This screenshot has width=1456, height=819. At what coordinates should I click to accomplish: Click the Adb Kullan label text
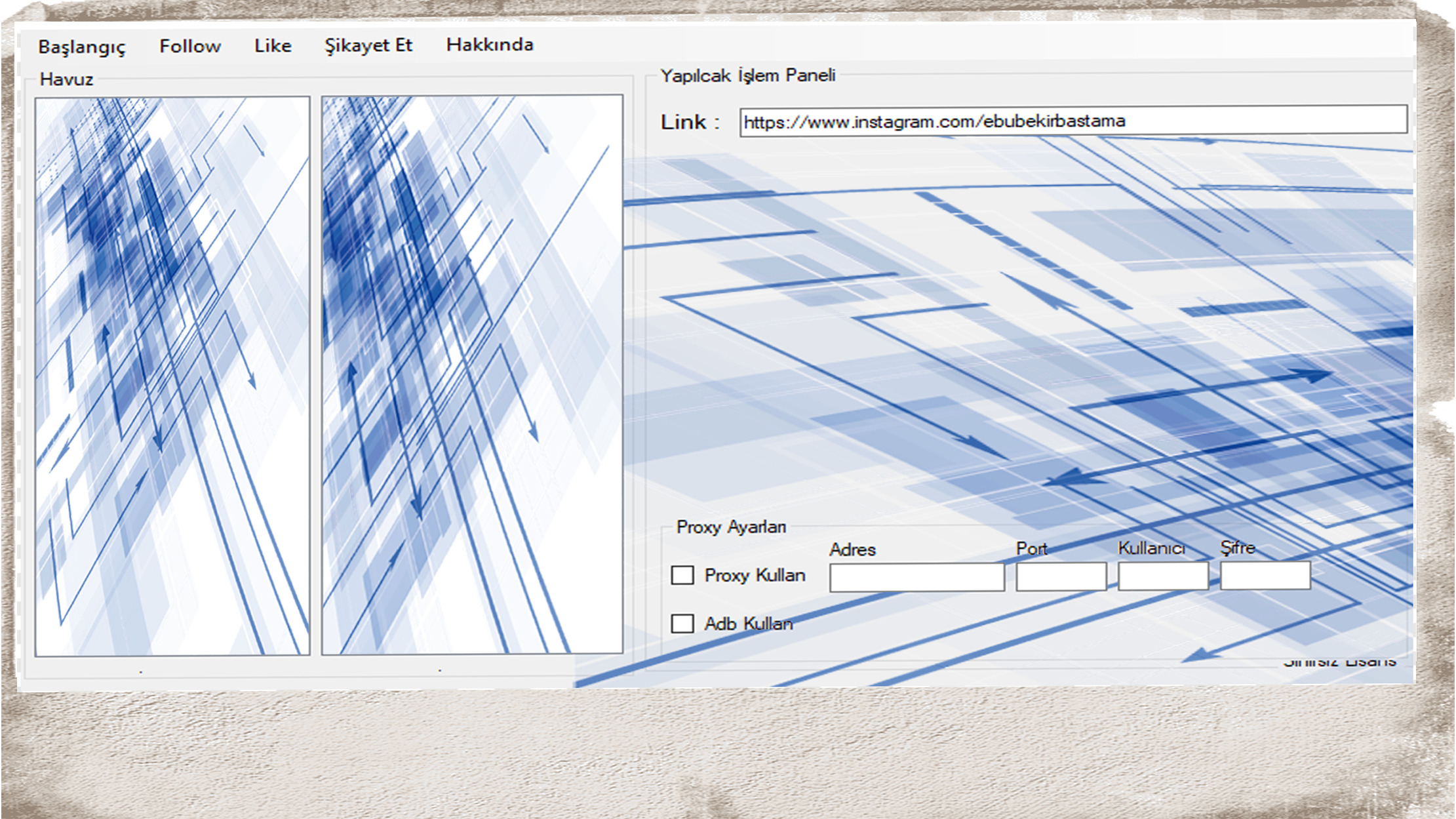click(x=749, y=624)
